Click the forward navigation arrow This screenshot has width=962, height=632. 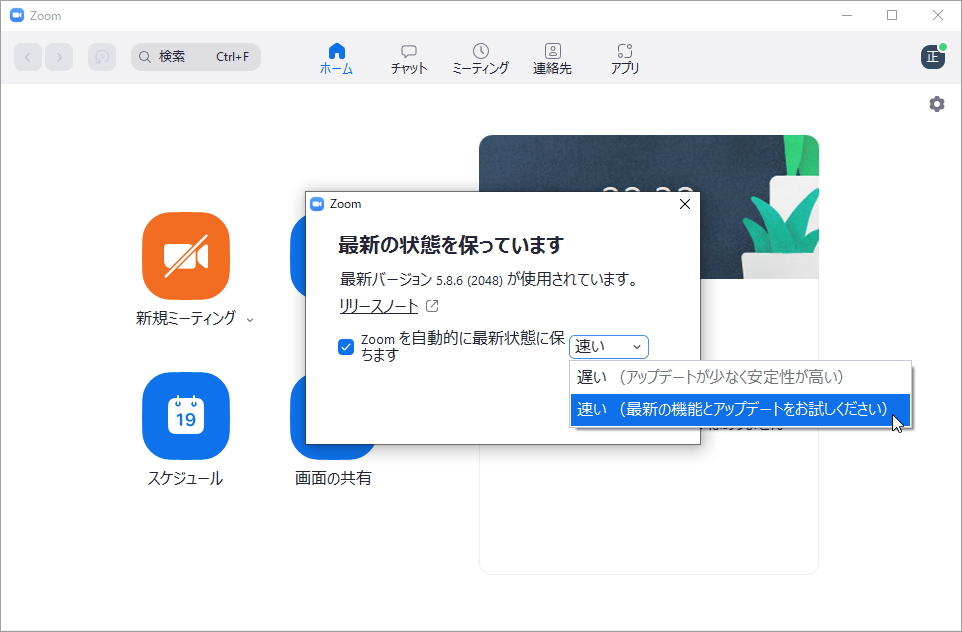point(59,57)
